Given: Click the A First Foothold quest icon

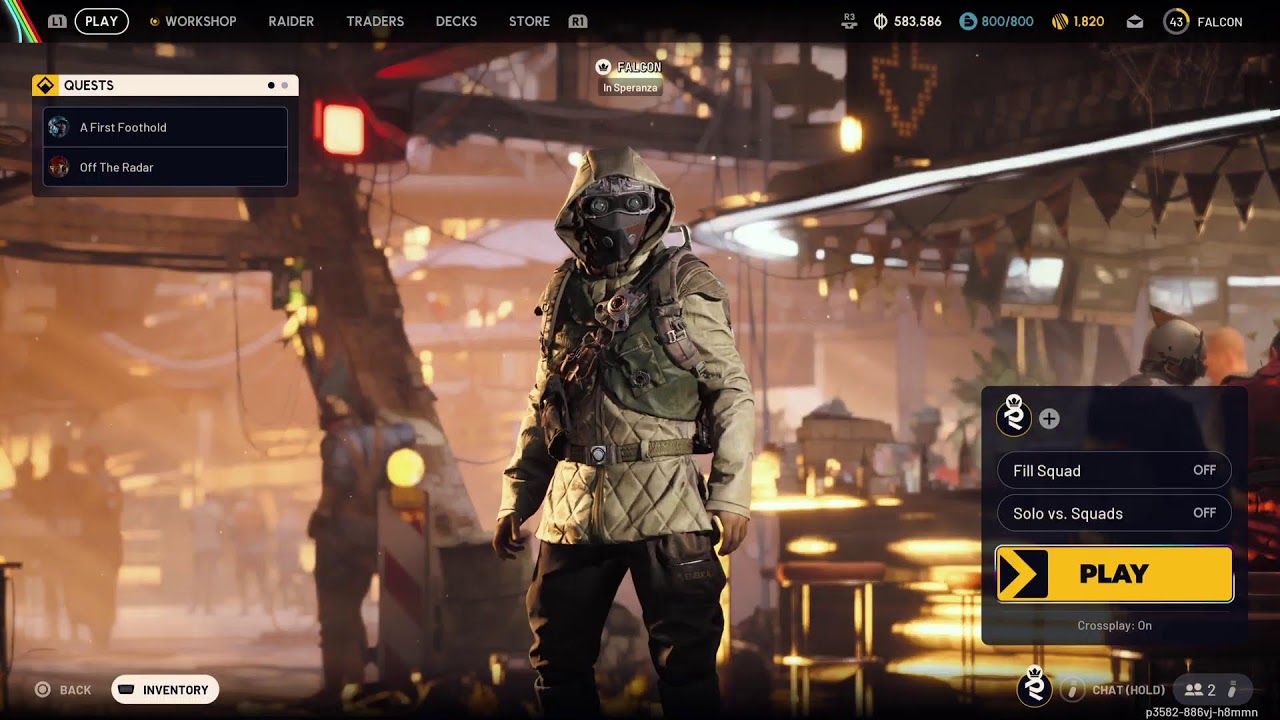Looking at the screenshot, I should tap(59, 127).
